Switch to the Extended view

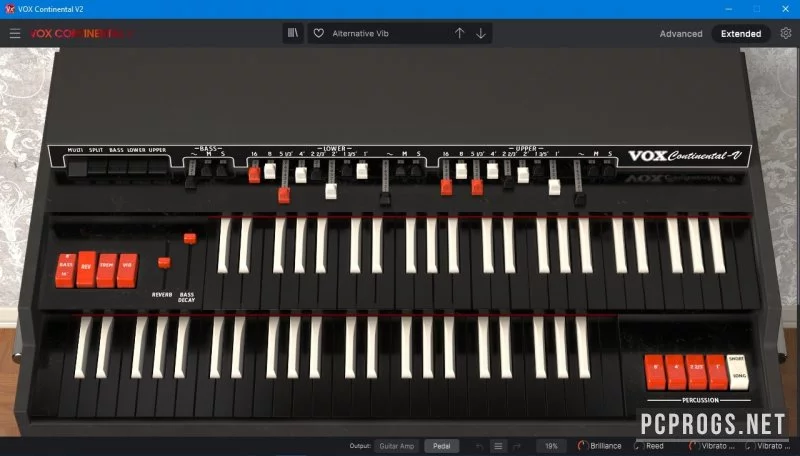pyautogui.click(x=741, y=34)
